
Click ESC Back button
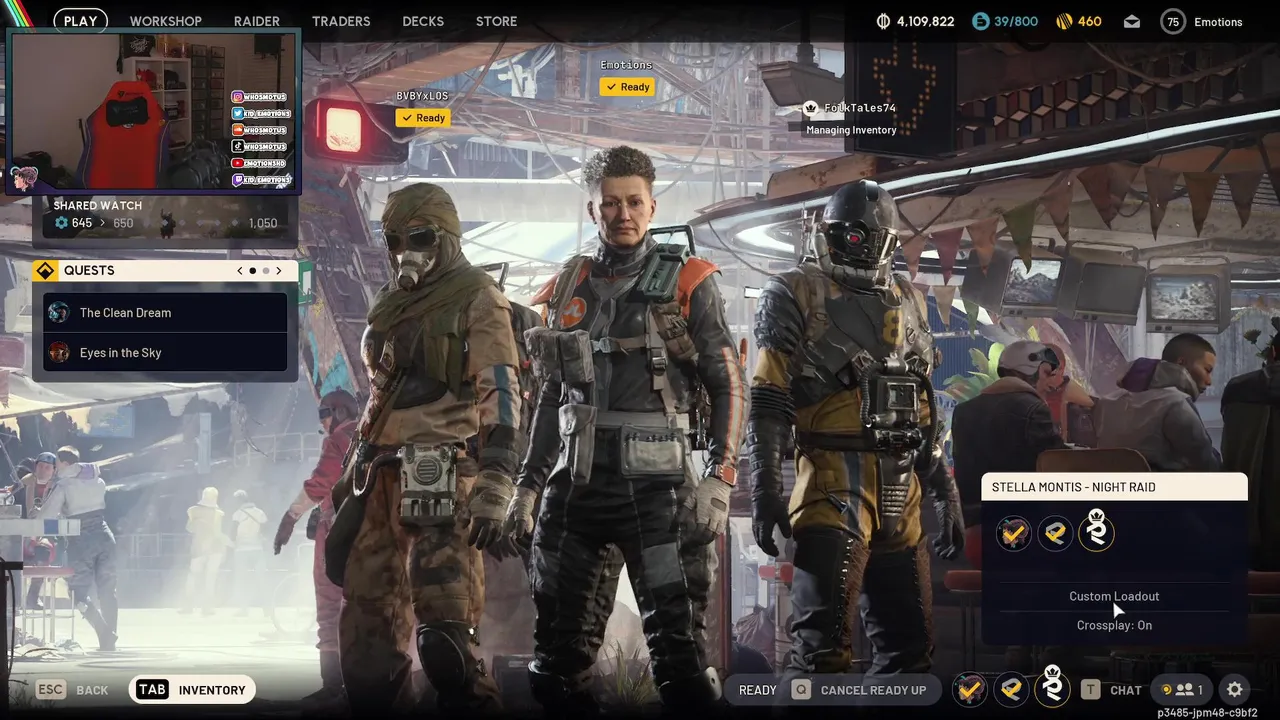tap(73, 690)
